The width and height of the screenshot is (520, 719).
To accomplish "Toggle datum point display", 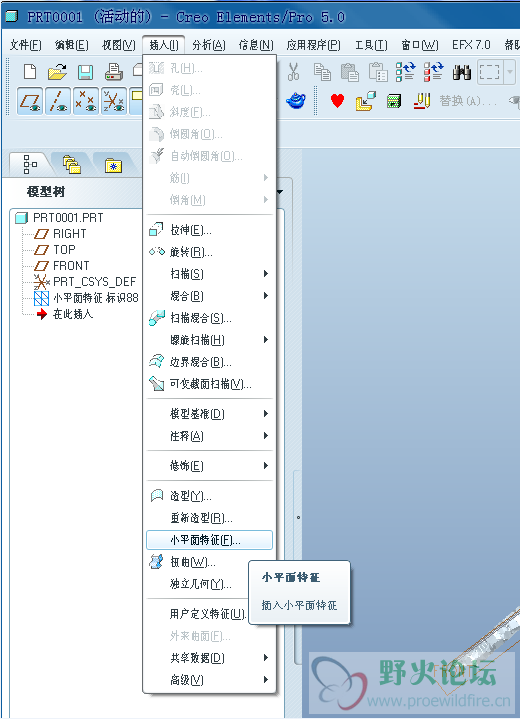I will (86, 101).
